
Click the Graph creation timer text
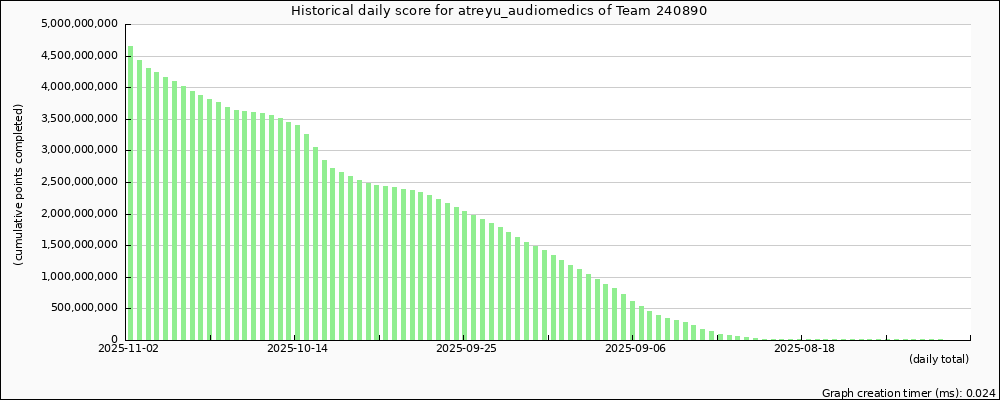pos(907,393)
